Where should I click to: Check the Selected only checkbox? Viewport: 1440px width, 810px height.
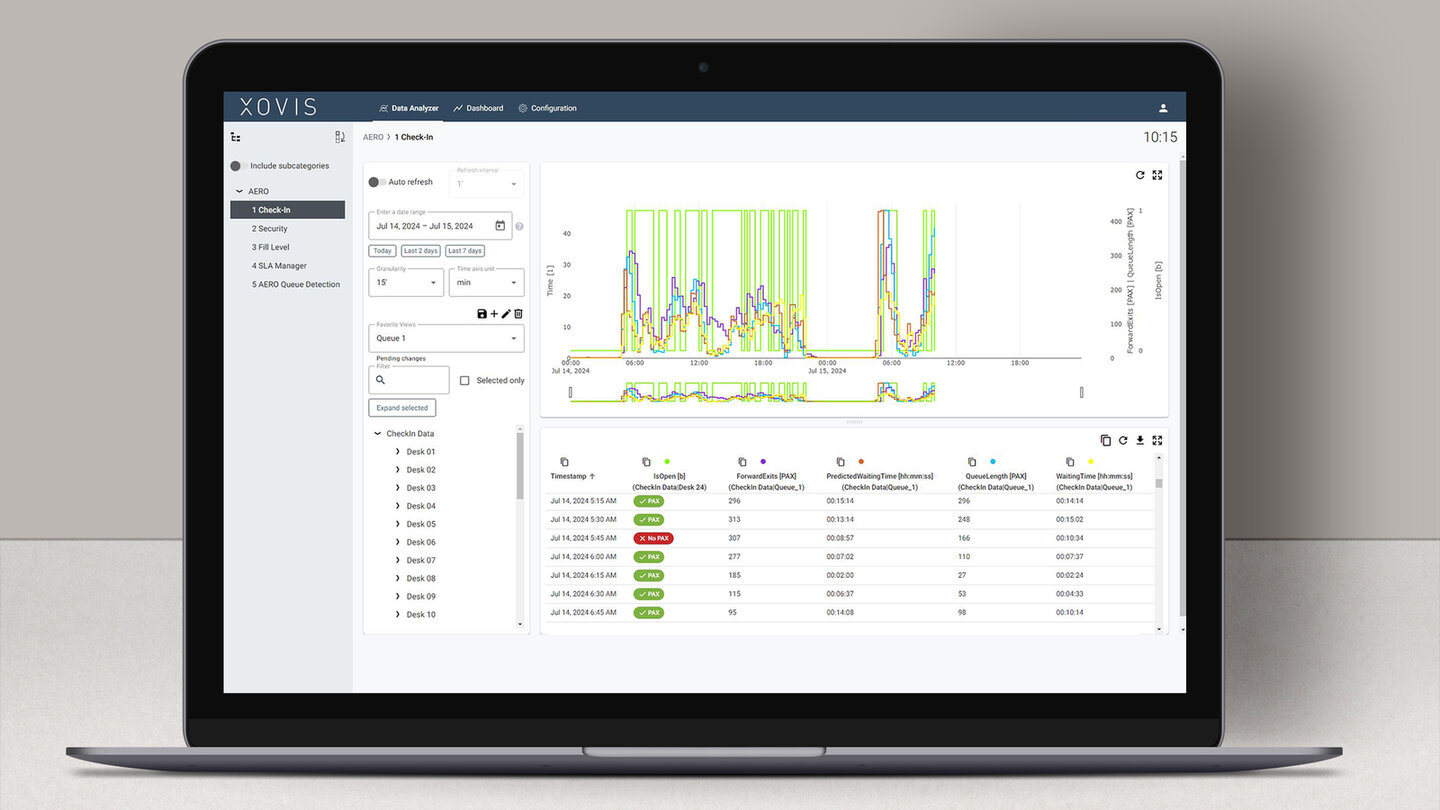point(464,380)
